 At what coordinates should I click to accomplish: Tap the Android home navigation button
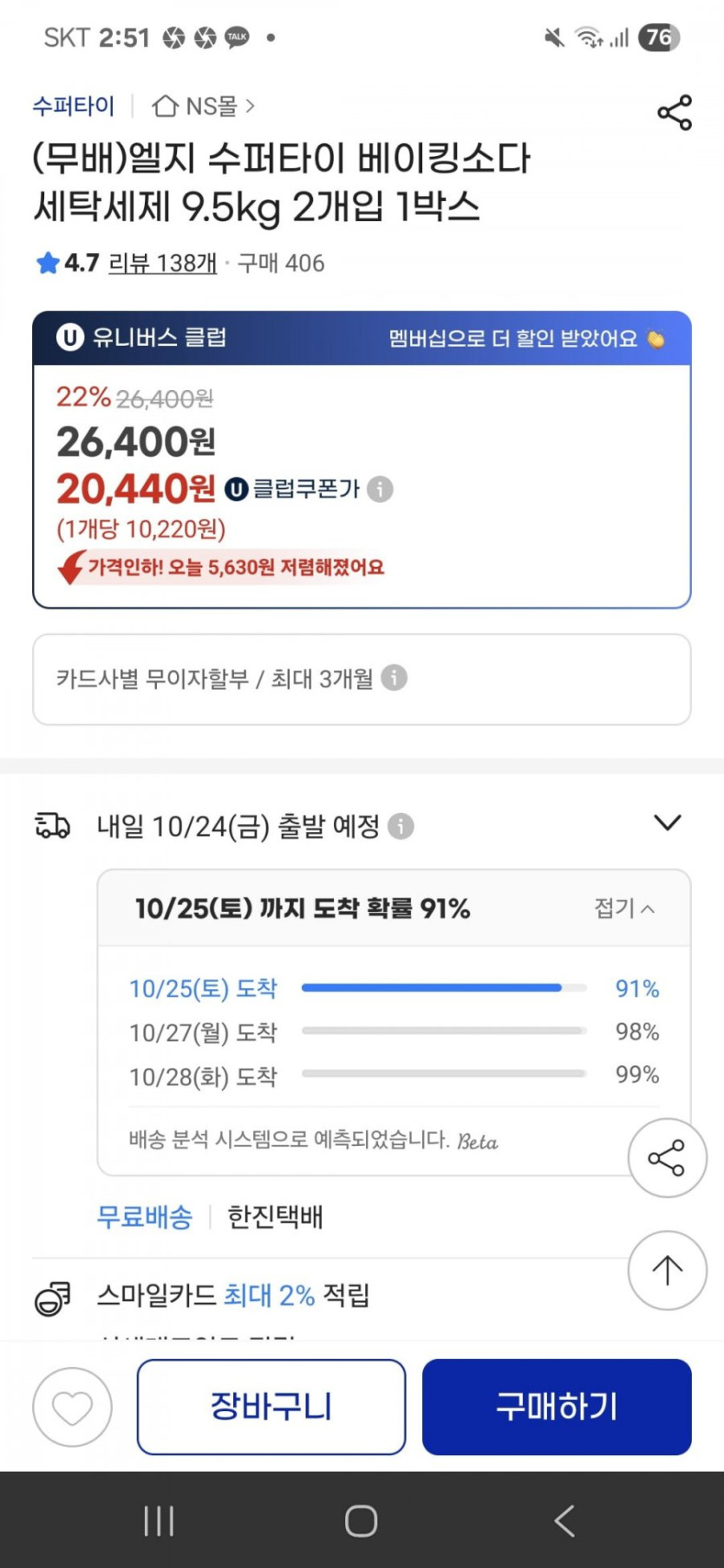click(x=361, y=1520)
